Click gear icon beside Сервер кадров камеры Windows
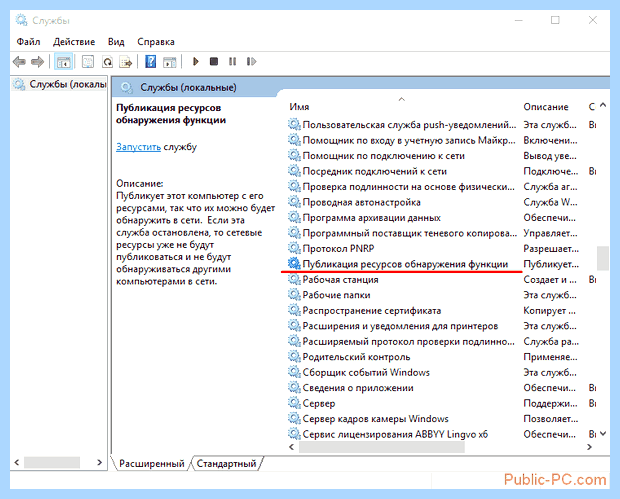This screenshot has width=620, height=499. (294, 418)
